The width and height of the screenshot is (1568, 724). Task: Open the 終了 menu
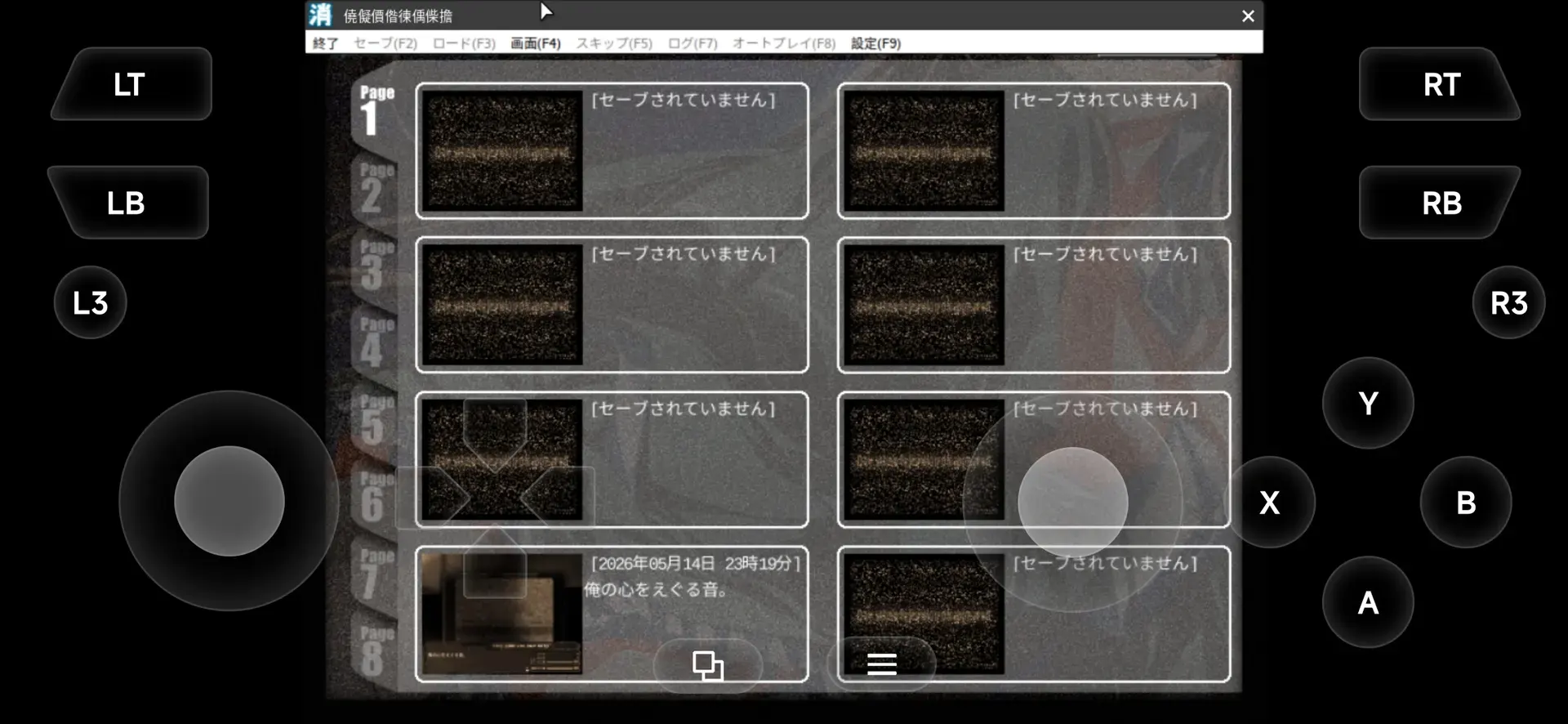325,43
